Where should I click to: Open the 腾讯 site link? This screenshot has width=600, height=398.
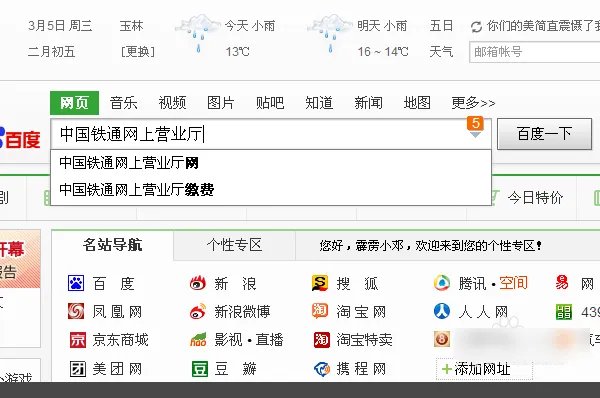pyautogui.click(x=472, y=284)
